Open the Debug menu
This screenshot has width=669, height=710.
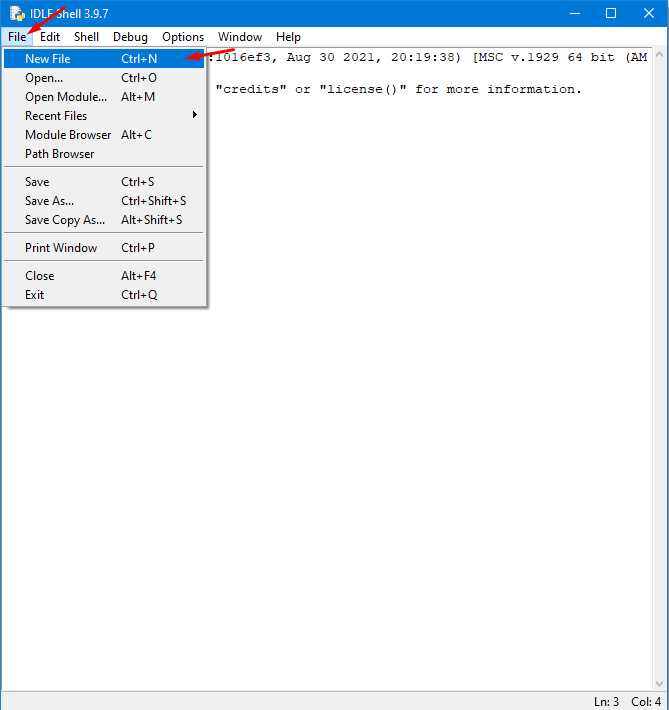(130, 37)
